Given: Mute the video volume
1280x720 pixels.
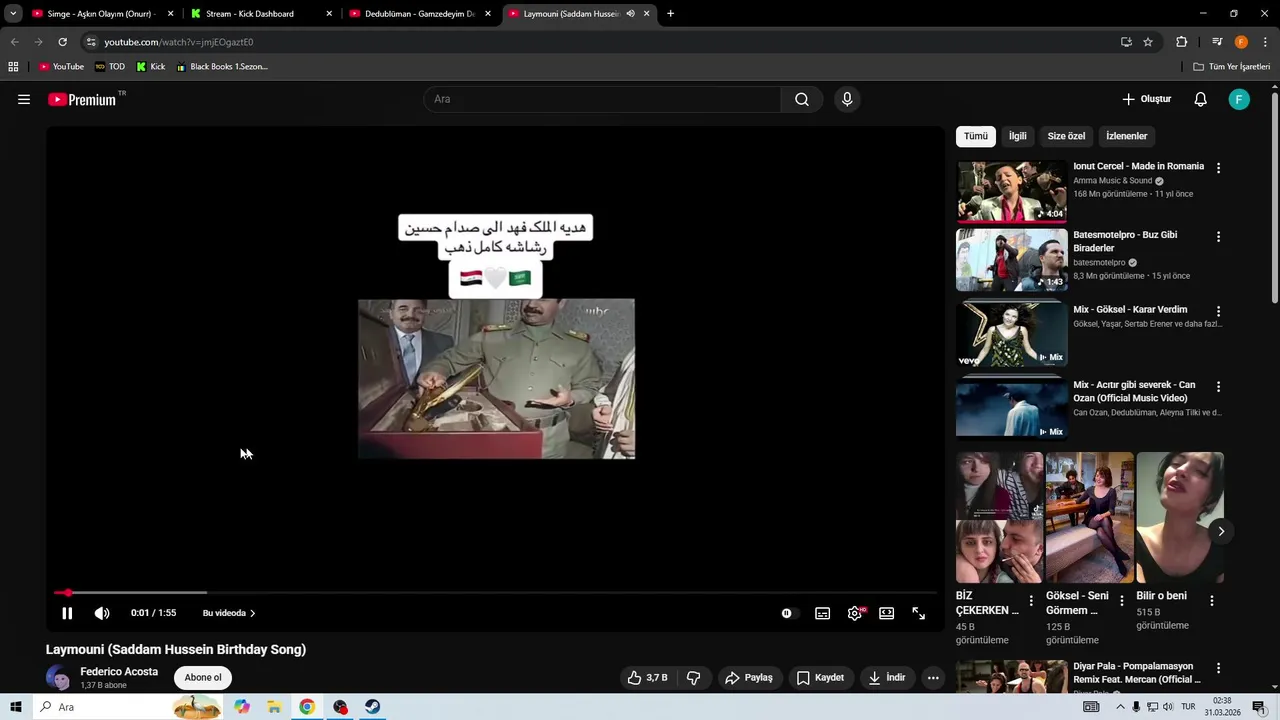Looking at the screenshot, I should pyautogui.click(x=102, y=613).
